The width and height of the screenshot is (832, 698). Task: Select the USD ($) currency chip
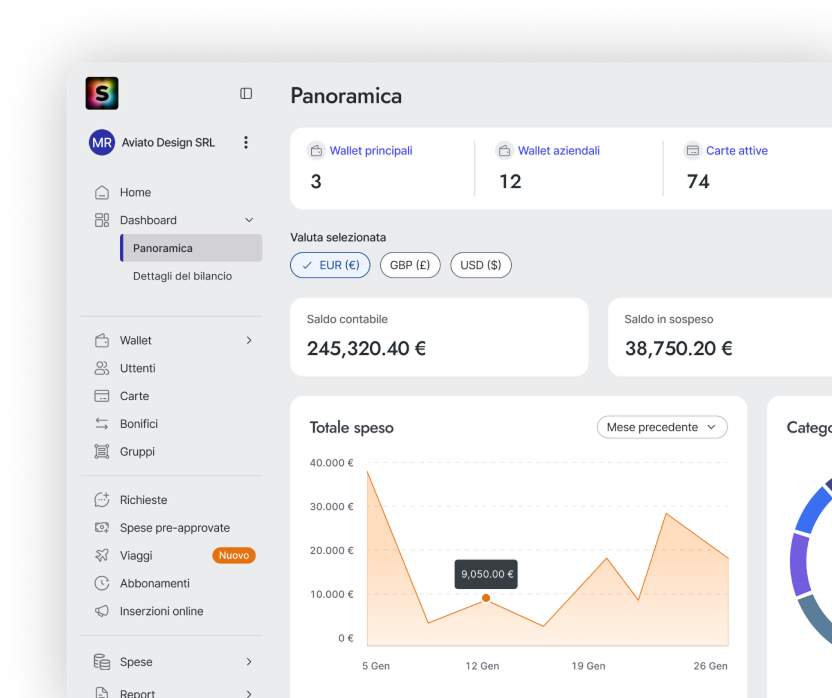pos(480,265)
